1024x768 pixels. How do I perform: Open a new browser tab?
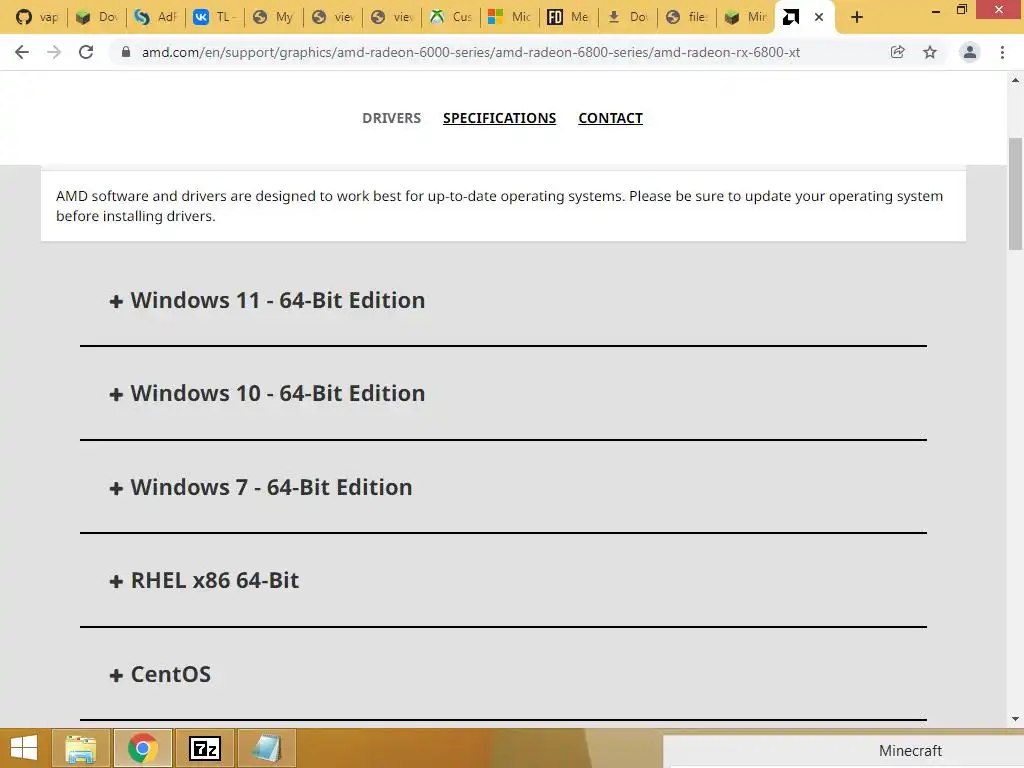857,17
